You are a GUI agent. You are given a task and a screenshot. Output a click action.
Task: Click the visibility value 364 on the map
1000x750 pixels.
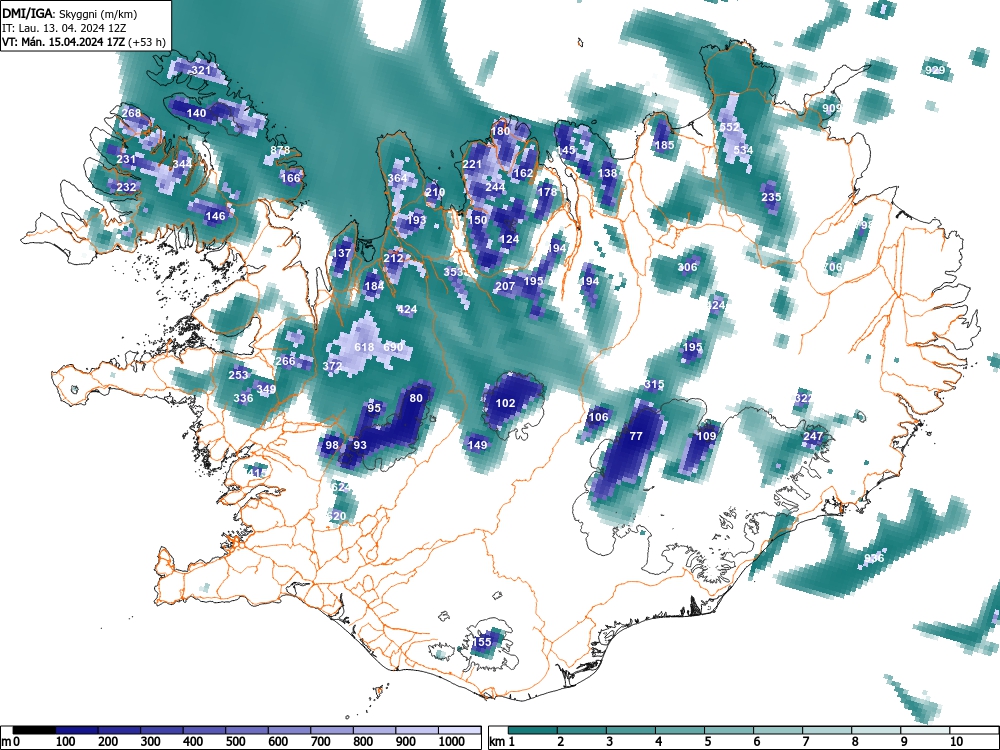pos(397,178)
